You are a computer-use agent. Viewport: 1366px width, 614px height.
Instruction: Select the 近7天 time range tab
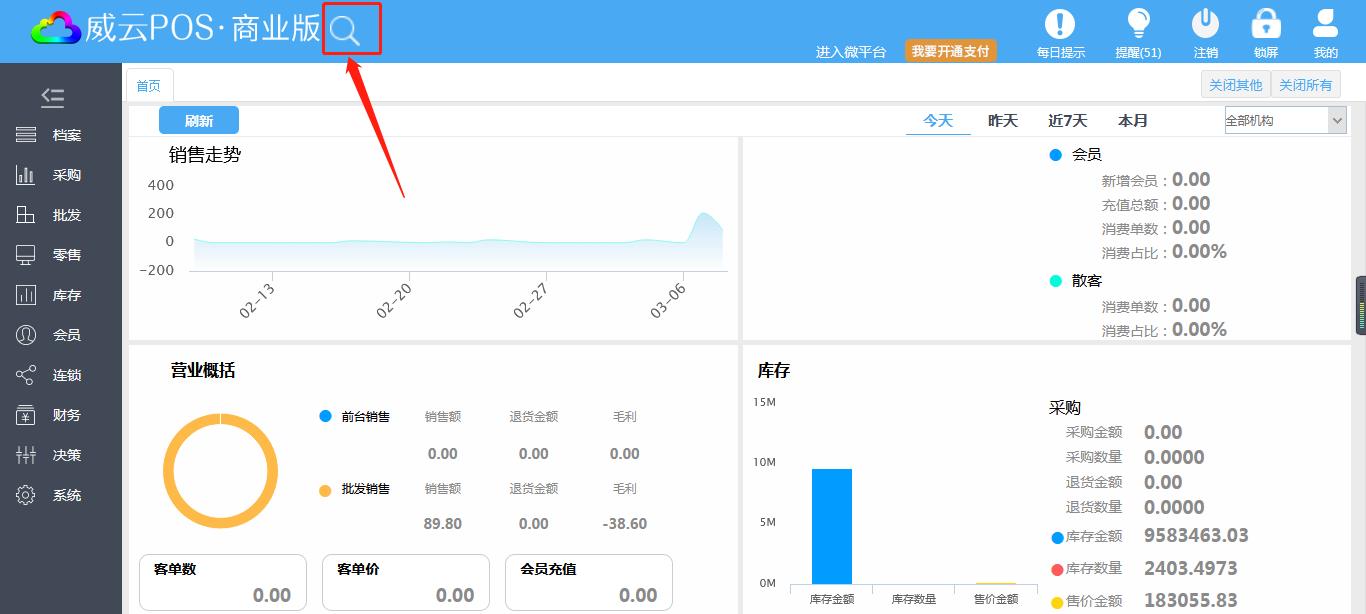(1068, 120)
